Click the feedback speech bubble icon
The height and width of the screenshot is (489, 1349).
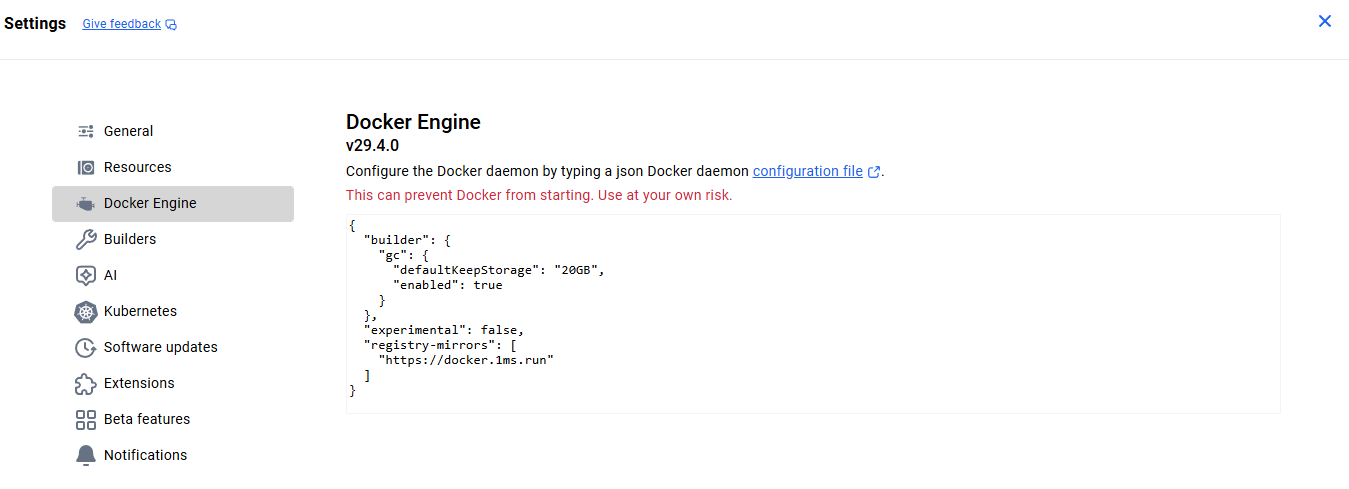point(171,24)
